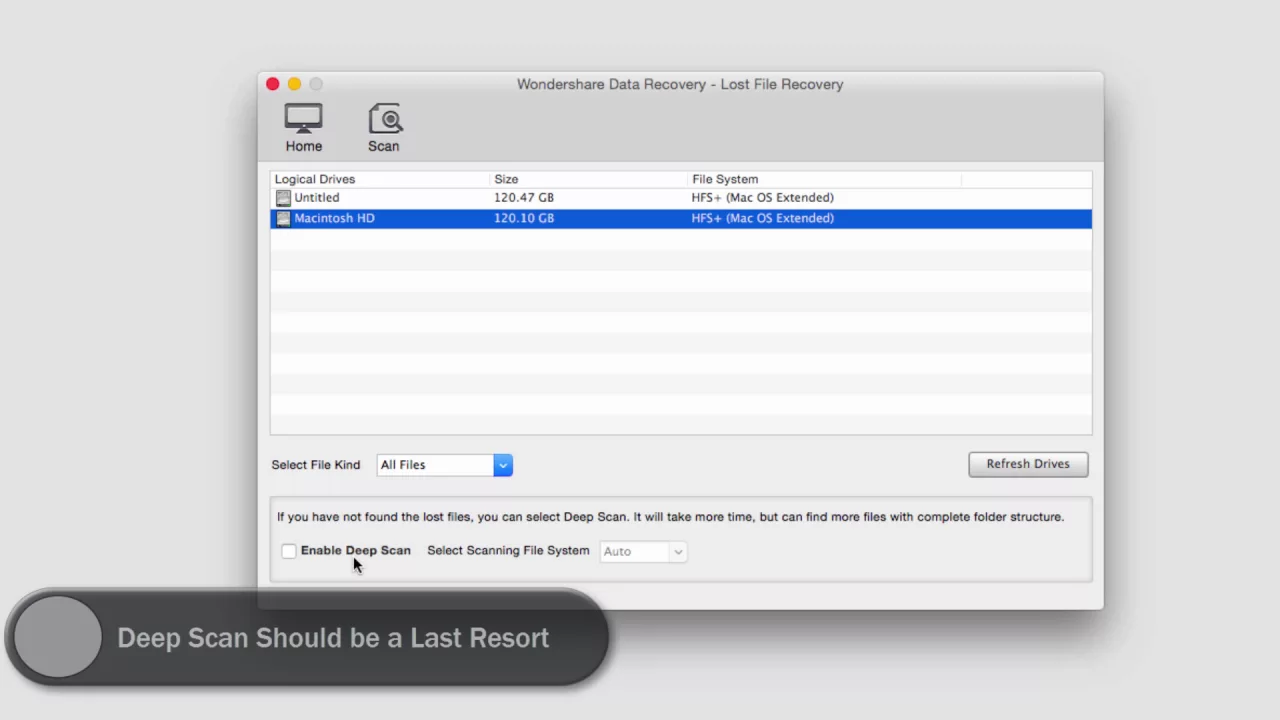Click the Enable Deep Scan label

click(x=356, y=550)
